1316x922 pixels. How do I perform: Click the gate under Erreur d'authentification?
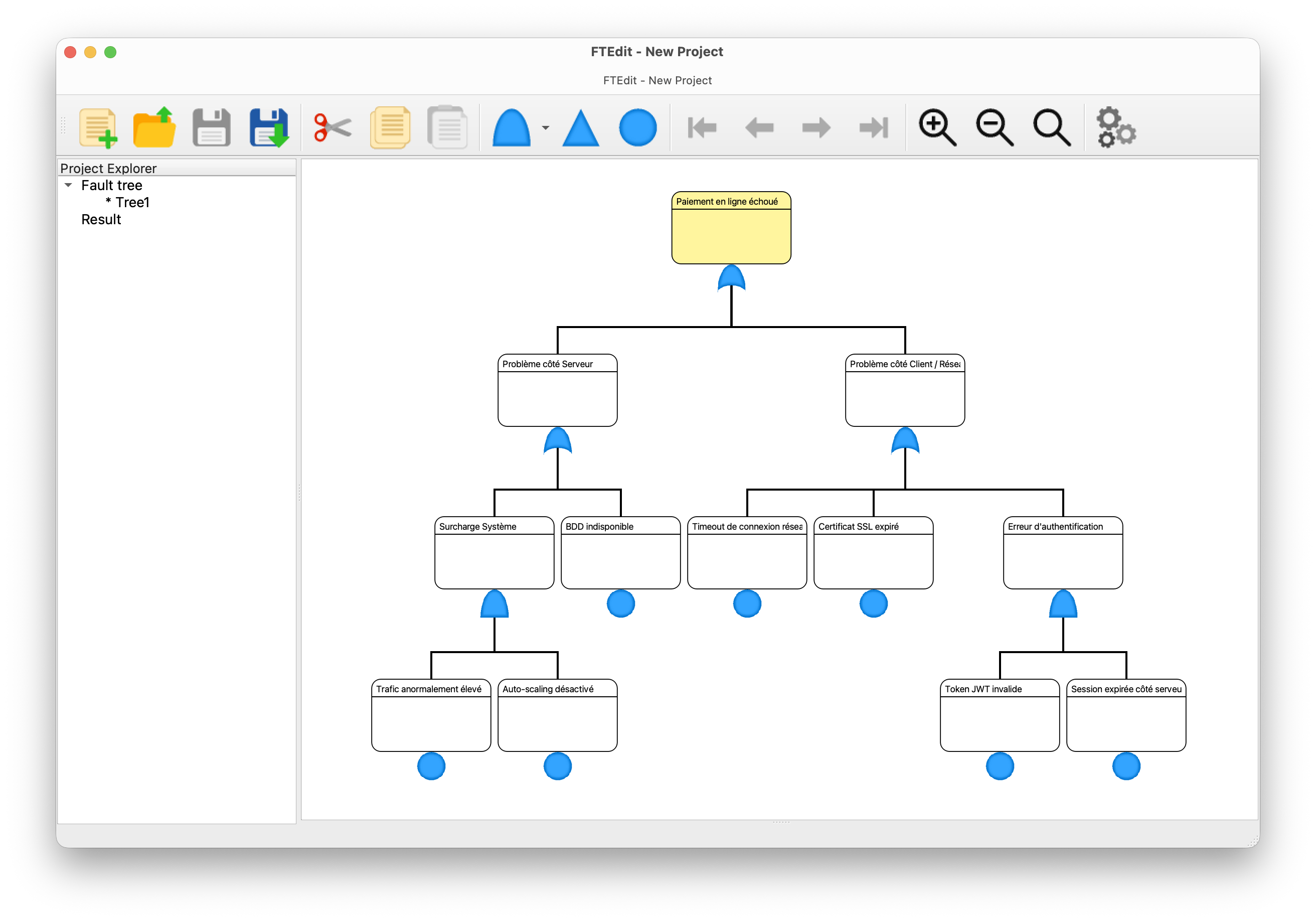(x=1063, y=604)
